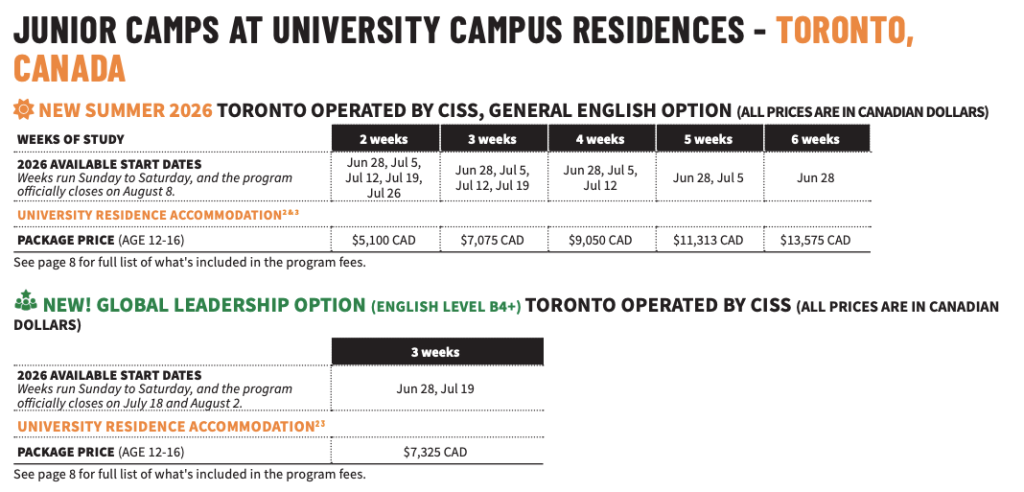Select the "6 weeks" column header
The image size is (1024, 492).
tap(816, 139)
